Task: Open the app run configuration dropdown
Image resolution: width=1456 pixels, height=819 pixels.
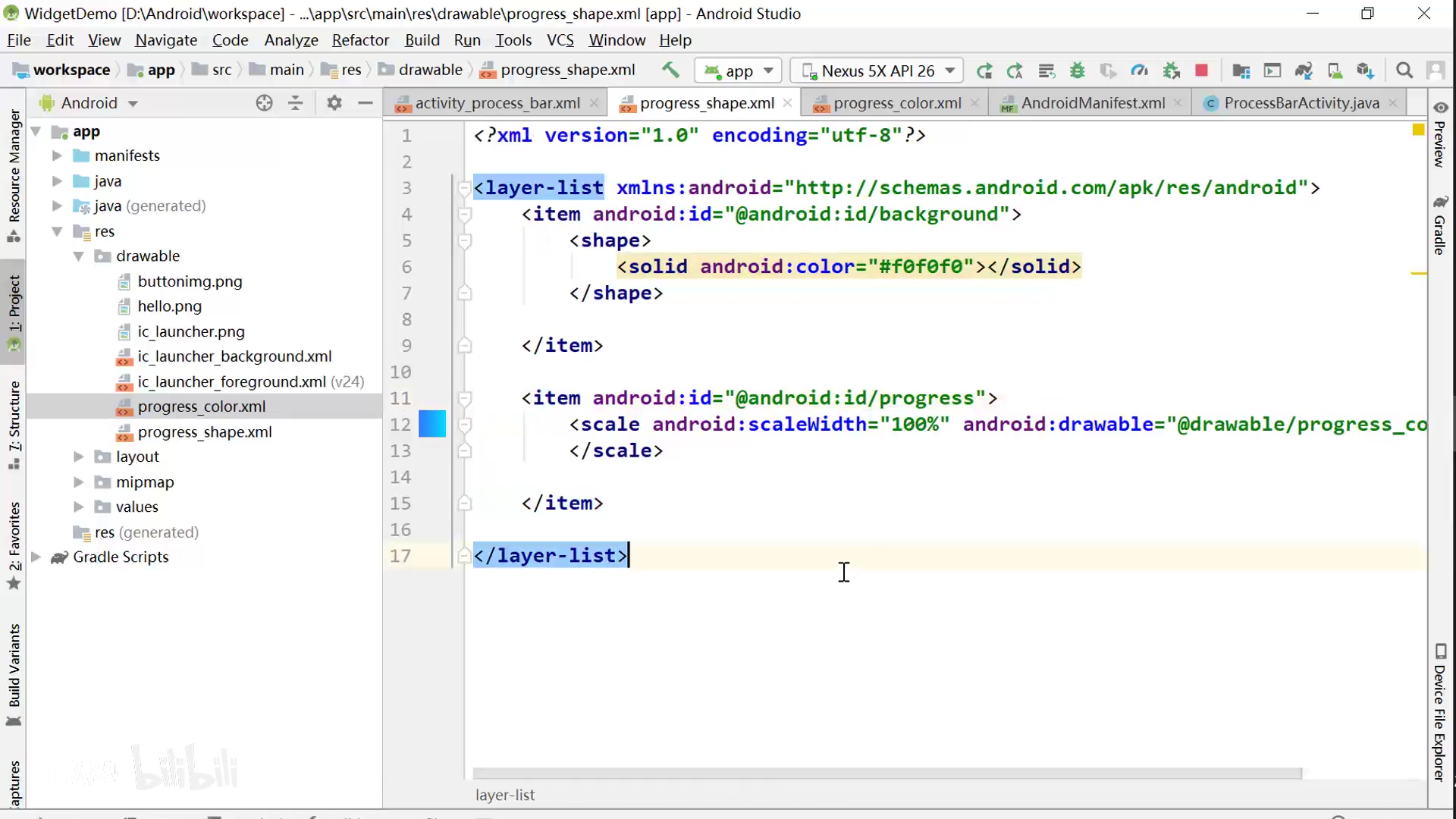Action: 738,71
